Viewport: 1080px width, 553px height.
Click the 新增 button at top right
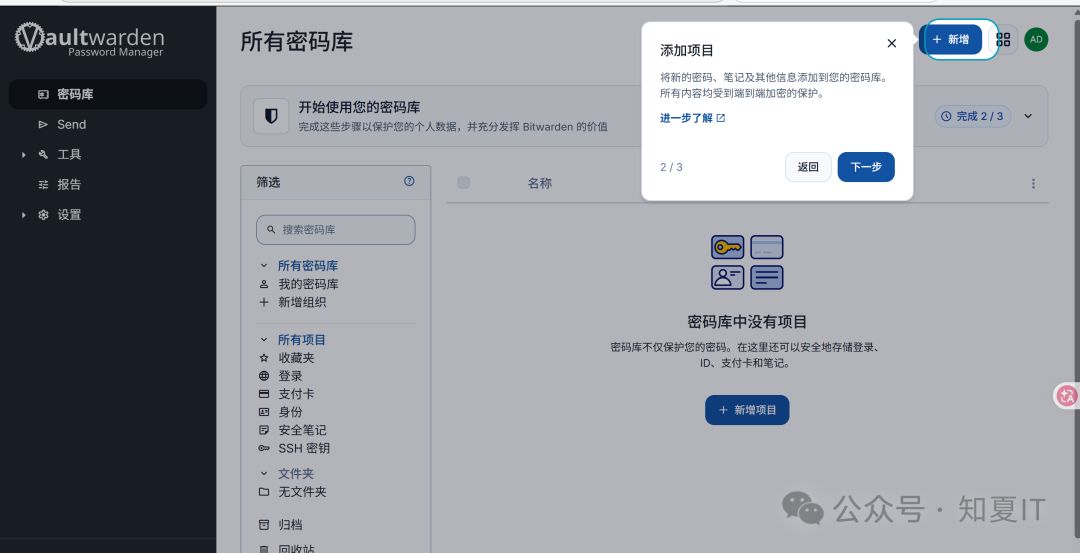pos(951,39)
